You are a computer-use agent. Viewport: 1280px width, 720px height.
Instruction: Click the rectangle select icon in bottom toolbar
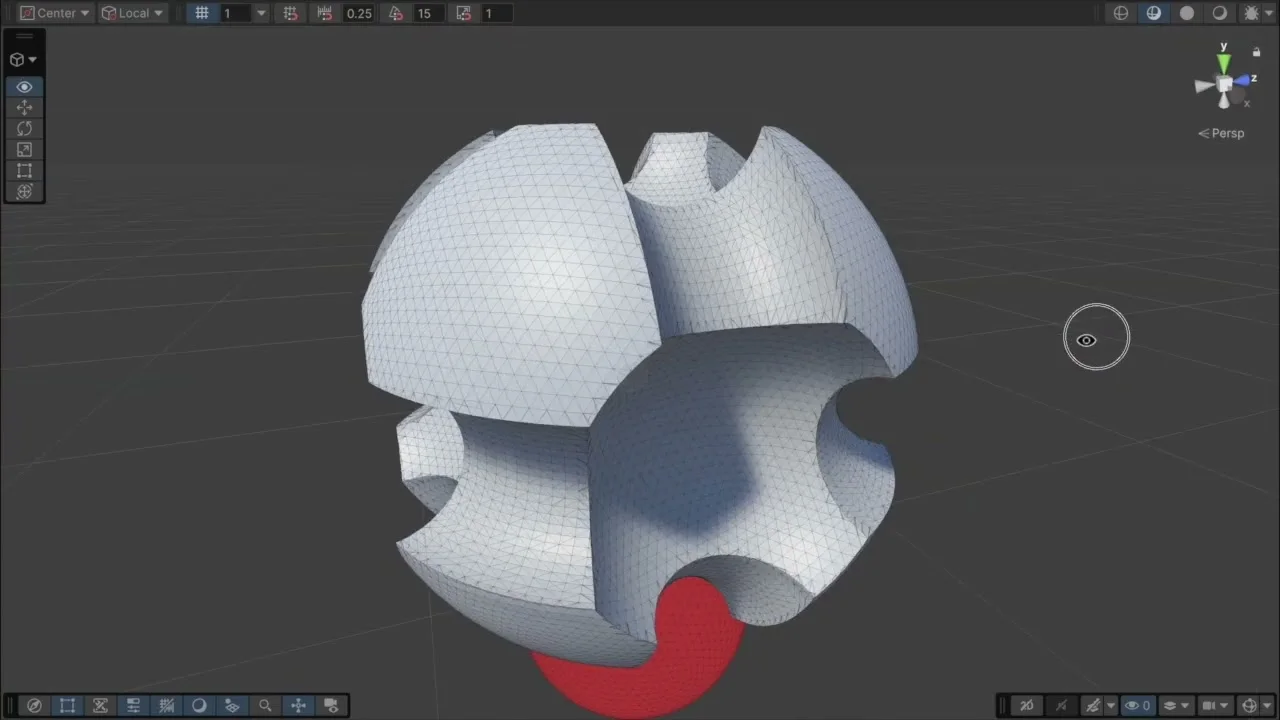pos(67,706)
